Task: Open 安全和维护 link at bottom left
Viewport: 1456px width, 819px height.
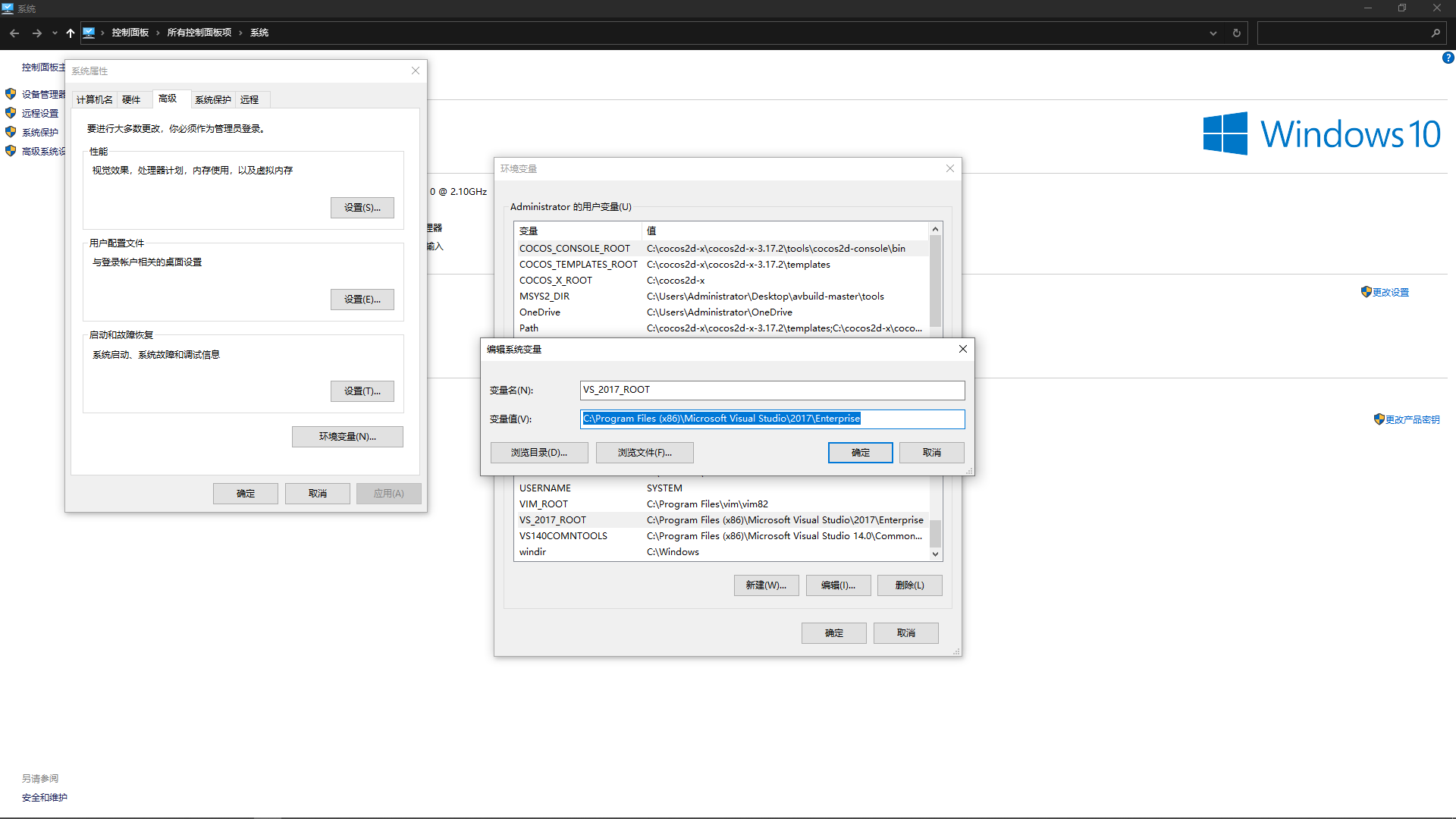Action: (x=44, y=797)
